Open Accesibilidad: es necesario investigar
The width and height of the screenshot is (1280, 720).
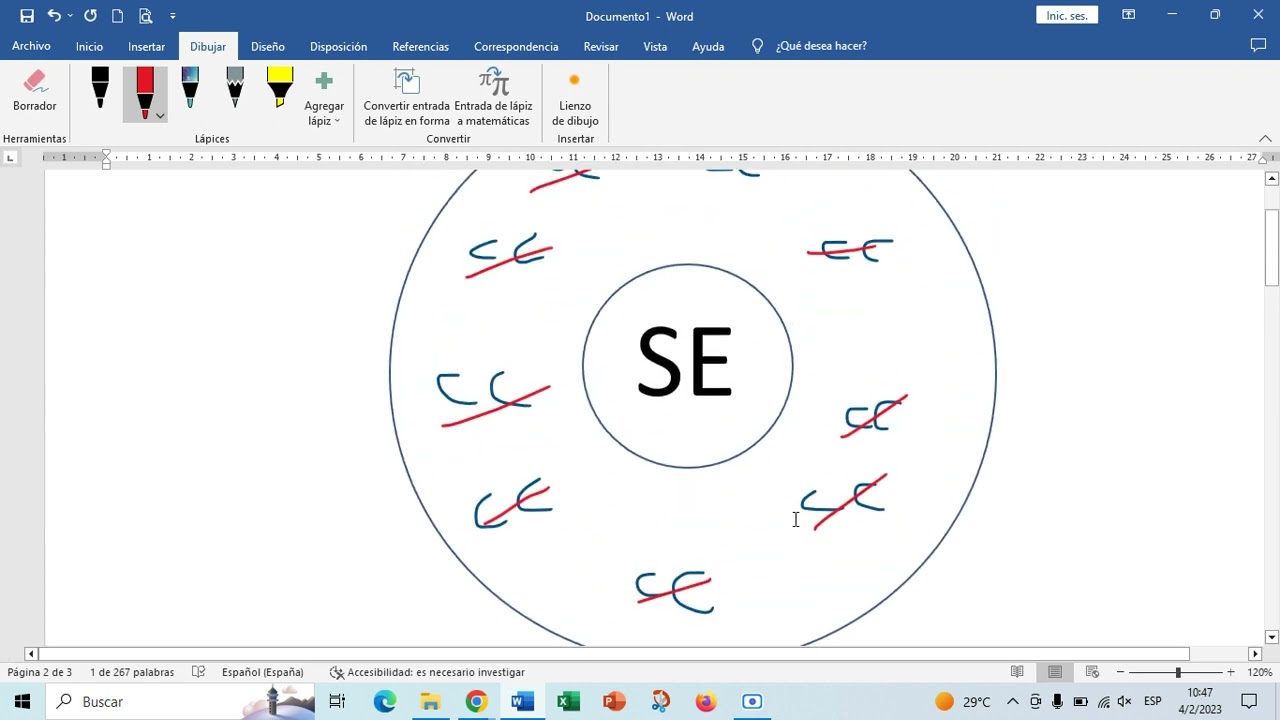(427, 672)
